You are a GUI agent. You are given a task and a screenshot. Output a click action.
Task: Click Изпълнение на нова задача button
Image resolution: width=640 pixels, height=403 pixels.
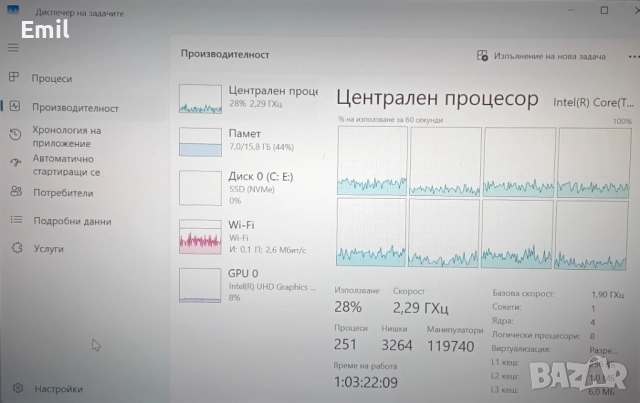click(541, 56)
